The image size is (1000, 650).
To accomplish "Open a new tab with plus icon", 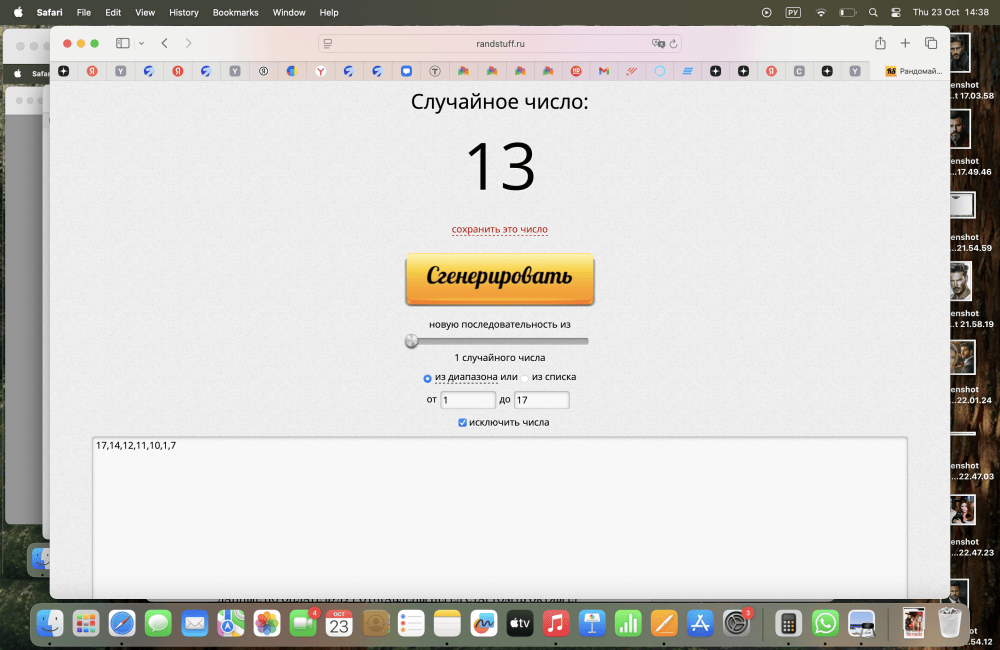I will click(905, 43).
